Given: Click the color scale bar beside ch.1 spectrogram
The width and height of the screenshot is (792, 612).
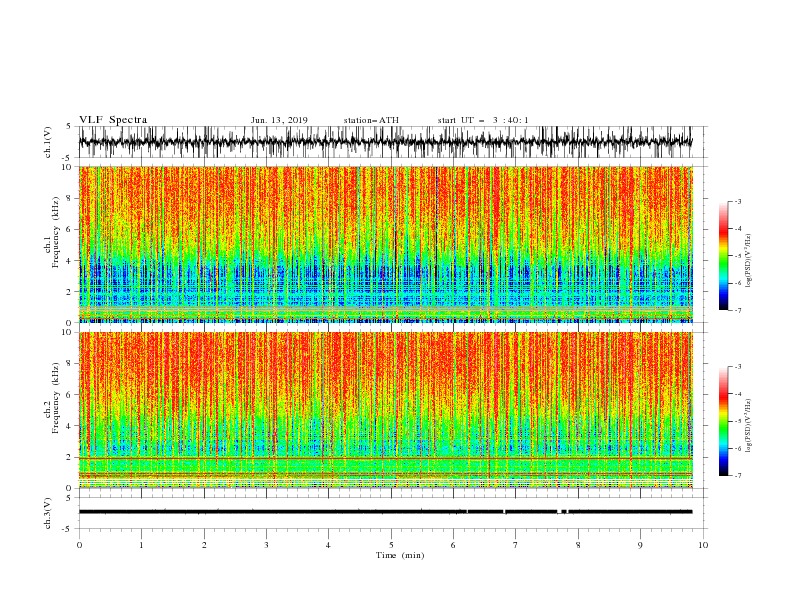Looking at the screenshot, I should point(723,256).
